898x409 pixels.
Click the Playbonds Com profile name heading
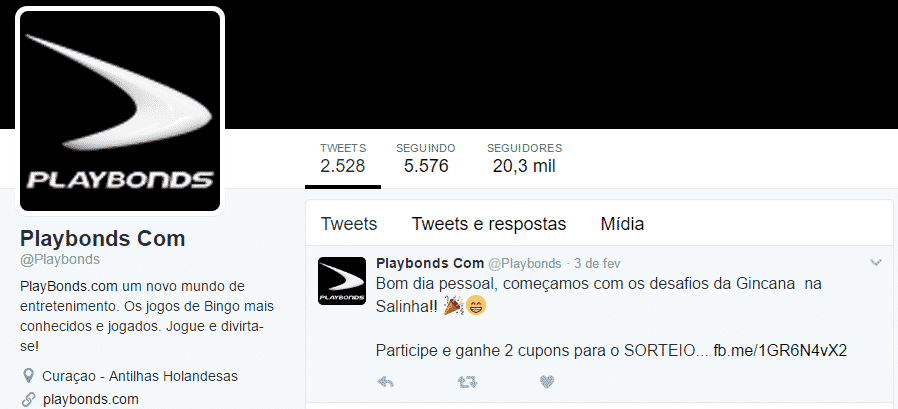[x=103, y=239]
